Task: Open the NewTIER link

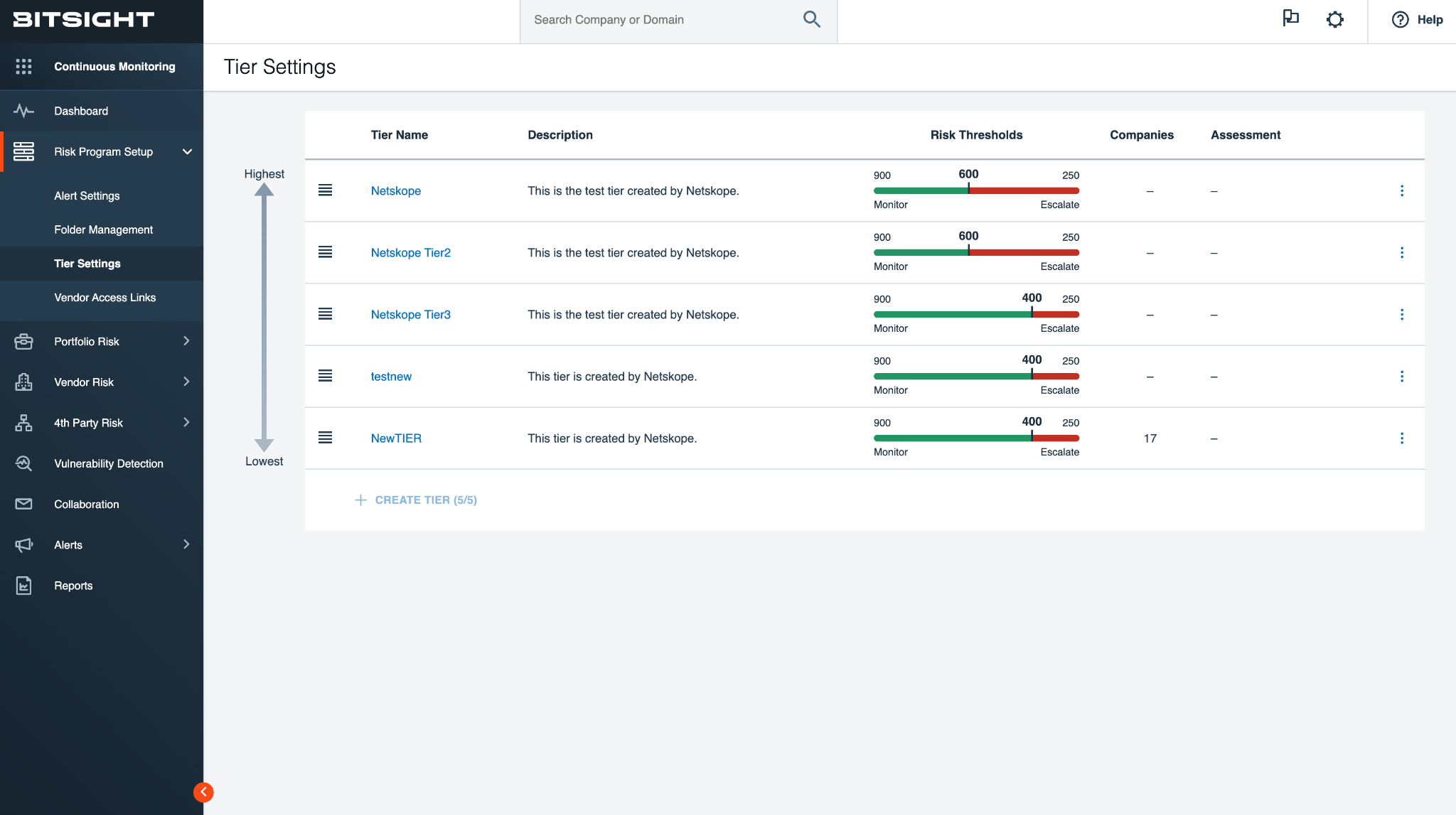Action: [x=396, y=438]
